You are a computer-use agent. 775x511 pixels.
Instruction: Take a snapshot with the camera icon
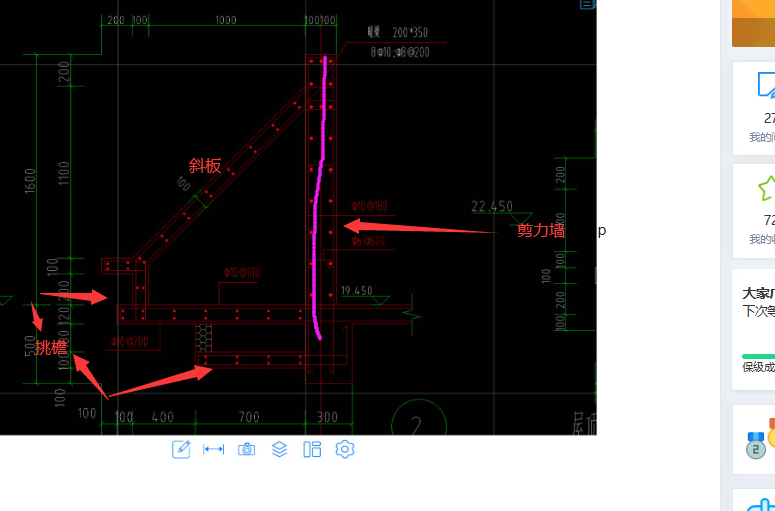pos(246,449)
